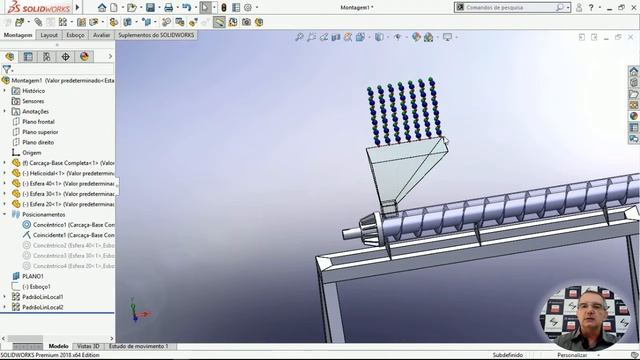Viewport: 640px width, 360px height.
Task: Click the Apply Scene icon
Action: 428,37
